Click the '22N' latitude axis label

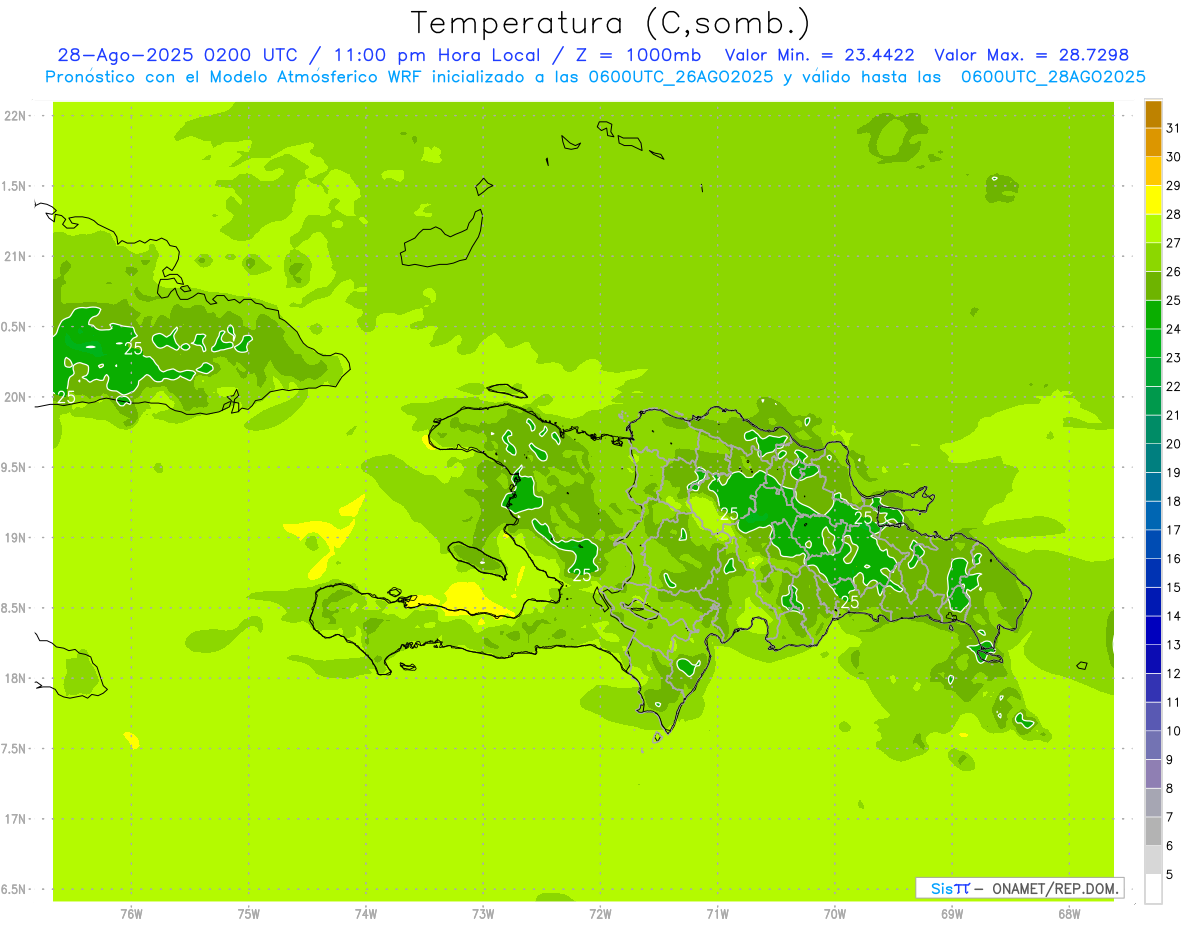(x=15, y=116)
